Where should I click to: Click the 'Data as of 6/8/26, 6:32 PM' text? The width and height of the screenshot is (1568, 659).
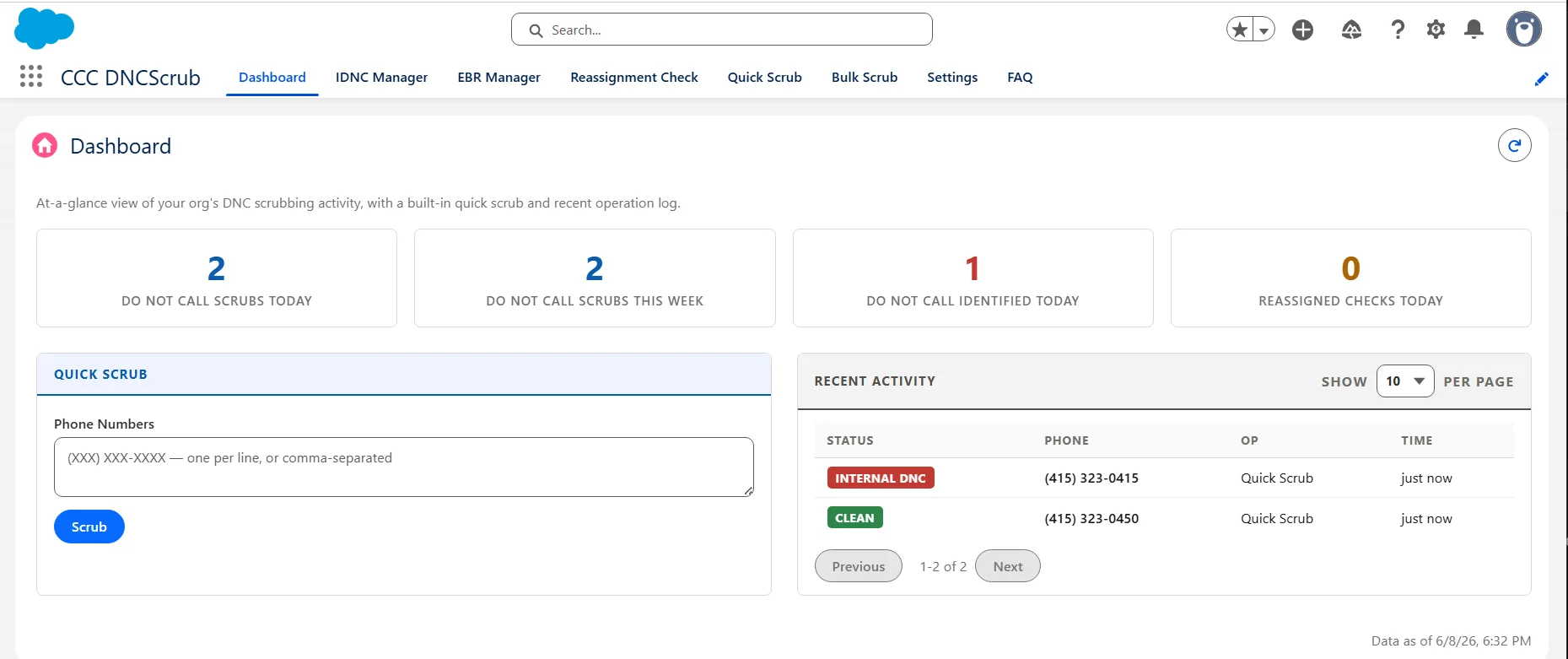click(x=1451, y=640)
